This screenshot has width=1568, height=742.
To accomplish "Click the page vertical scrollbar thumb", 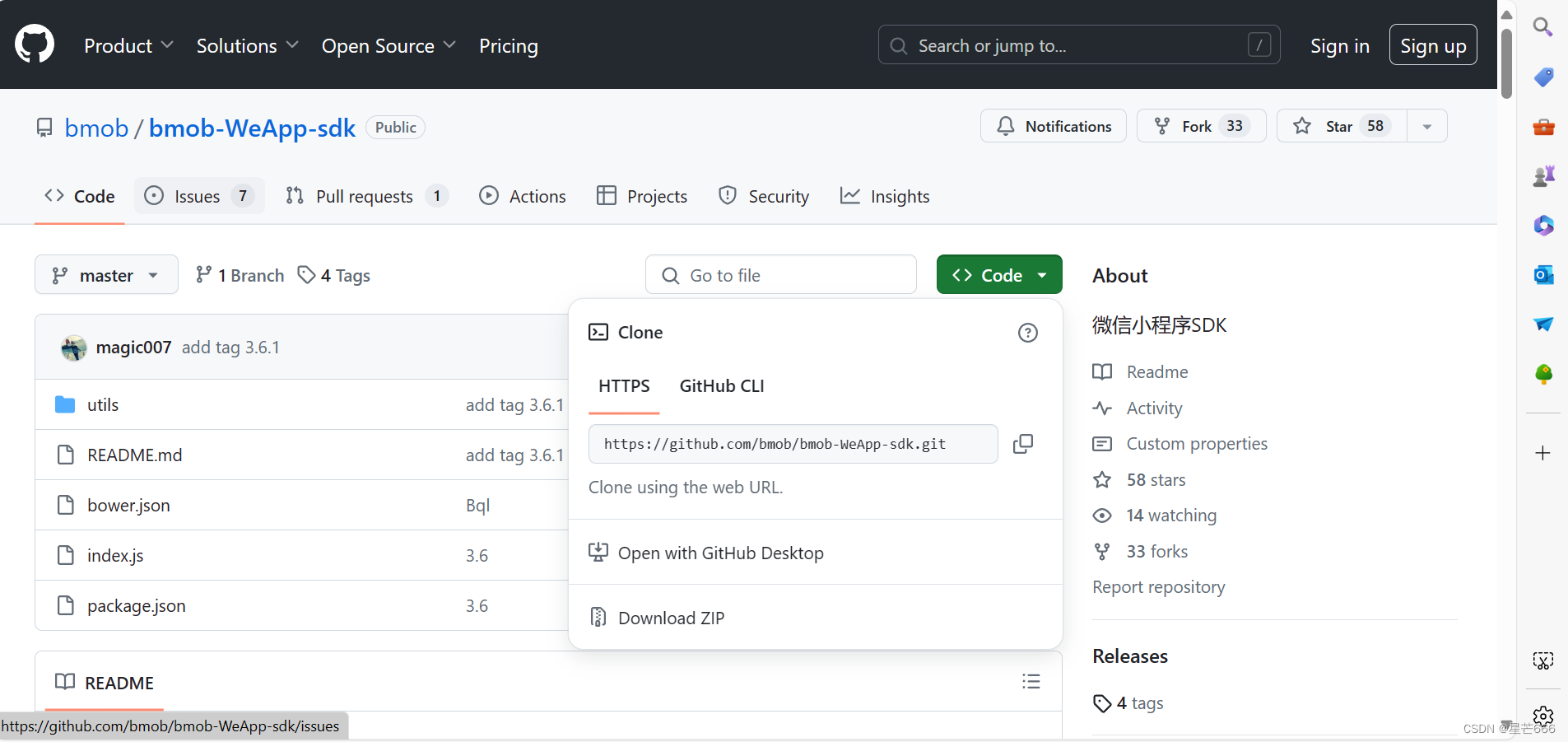I will tap(1506, 63).
